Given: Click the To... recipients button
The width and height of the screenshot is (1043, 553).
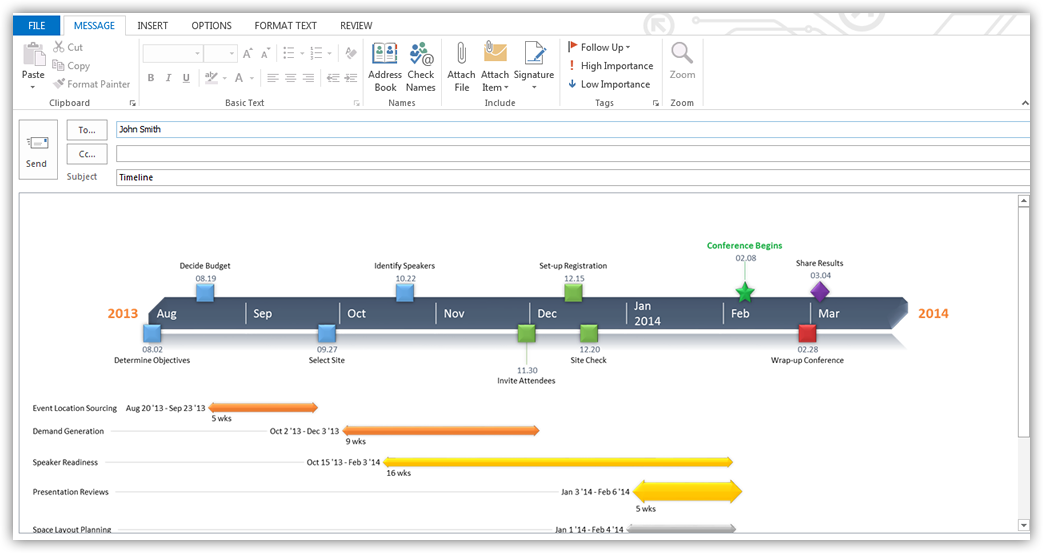Looking at the screenshot, I should tap(87, 130).
